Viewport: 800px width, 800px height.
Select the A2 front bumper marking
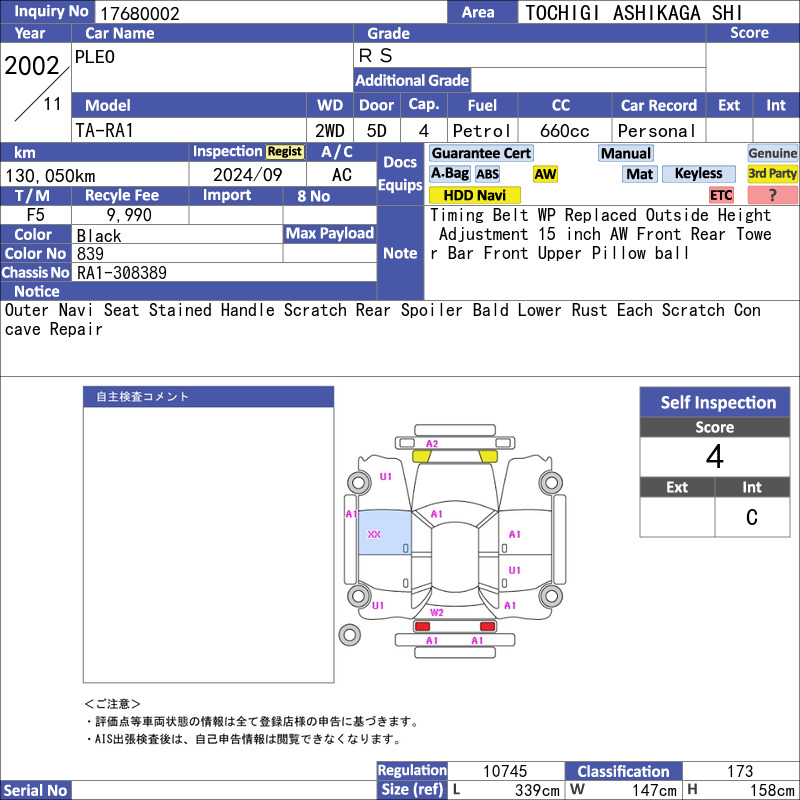pos(432,443)
